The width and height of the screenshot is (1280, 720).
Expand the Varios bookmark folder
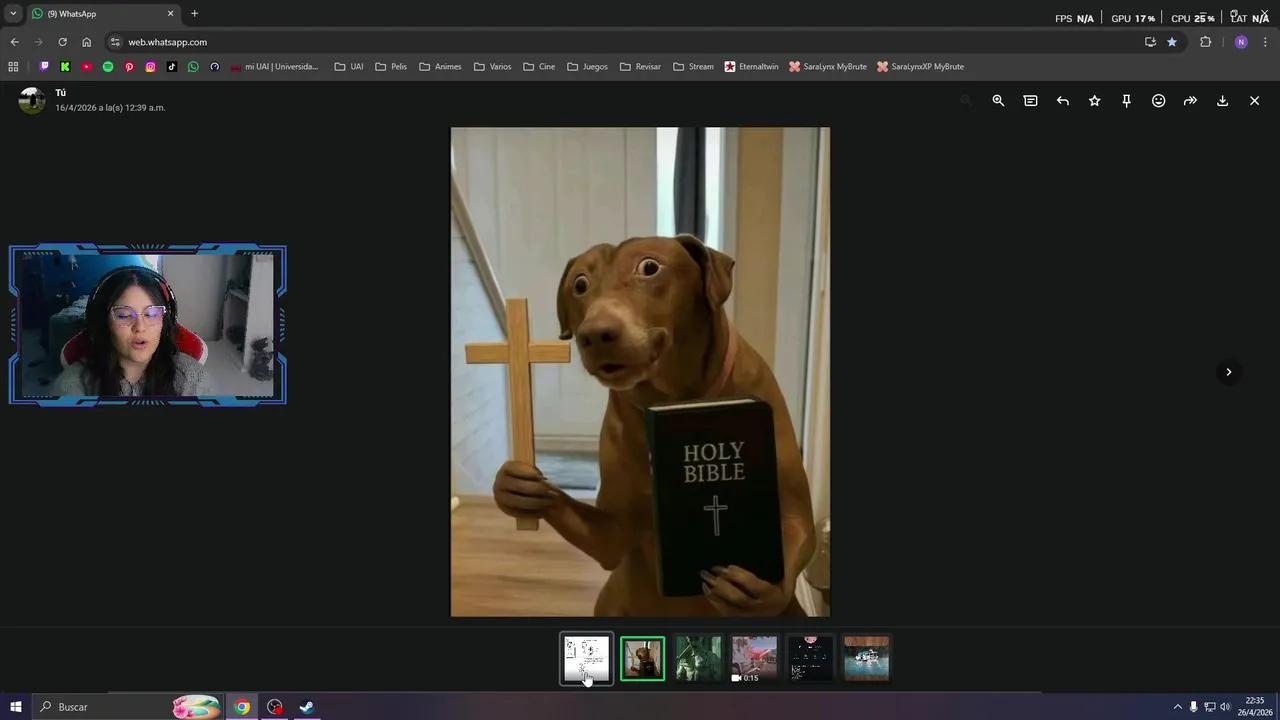click(x=493, y=67)
